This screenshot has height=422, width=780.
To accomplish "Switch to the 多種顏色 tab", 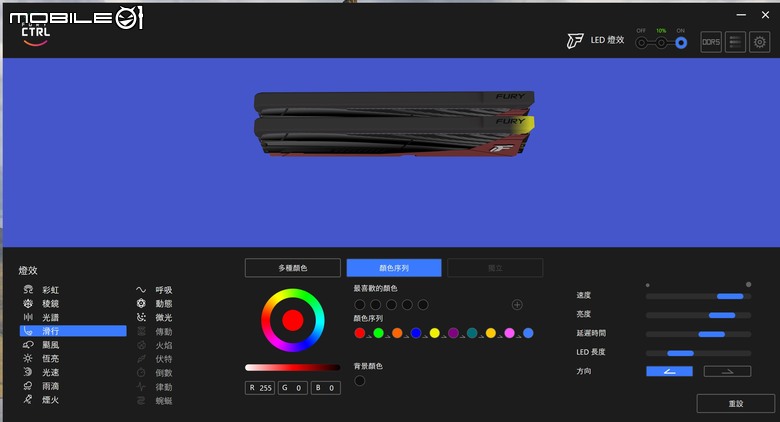I will (x=292, y=268).
